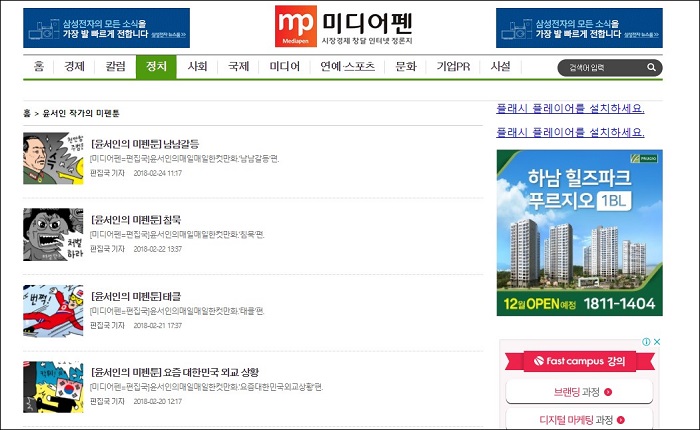Click the Mediapen mp logo
The height and width of the screenshot is (430, 700).
click(x=296, y=26)
